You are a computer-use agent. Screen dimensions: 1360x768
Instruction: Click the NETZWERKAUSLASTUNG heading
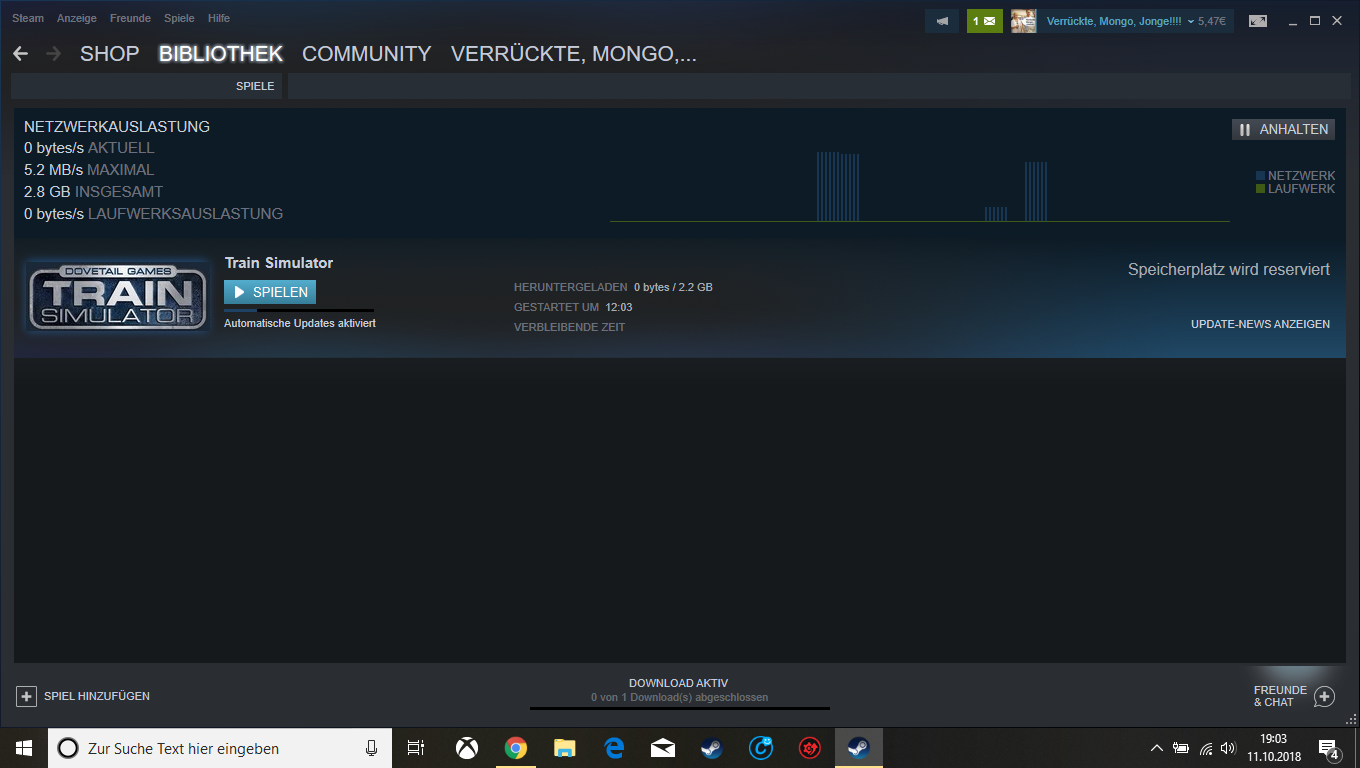point(117,127)
